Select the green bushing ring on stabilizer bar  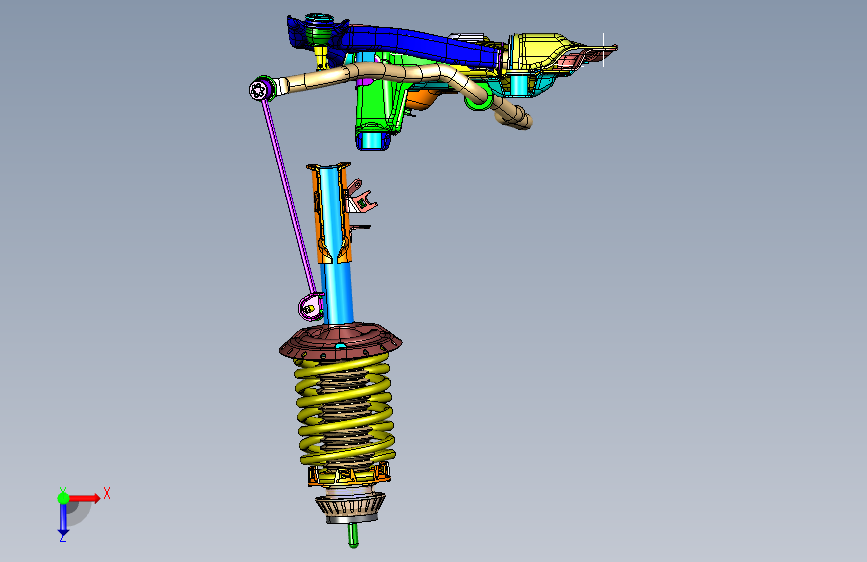479,100
